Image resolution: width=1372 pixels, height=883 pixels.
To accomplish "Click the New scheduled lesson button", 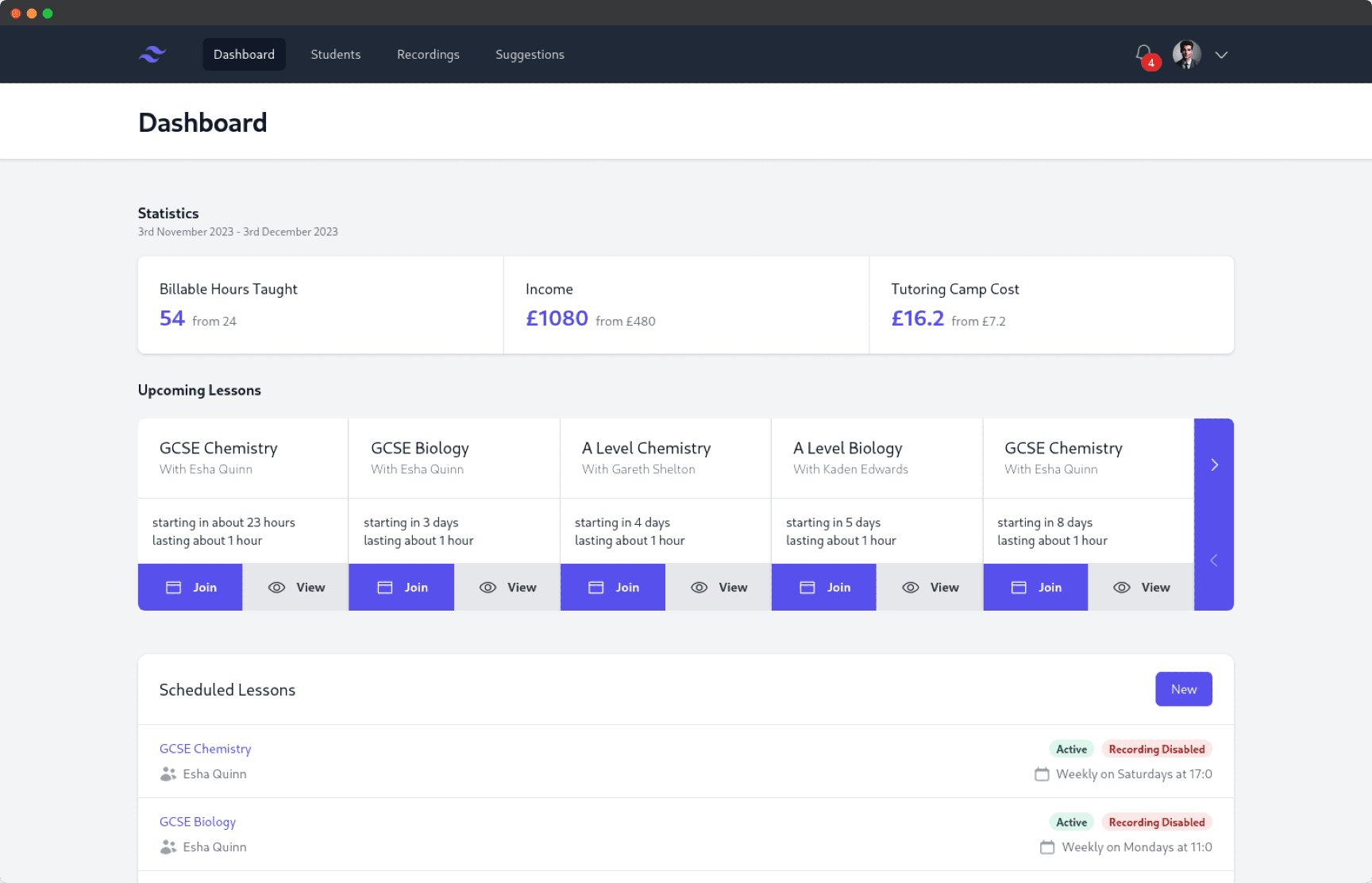I will click(1183, 689).
